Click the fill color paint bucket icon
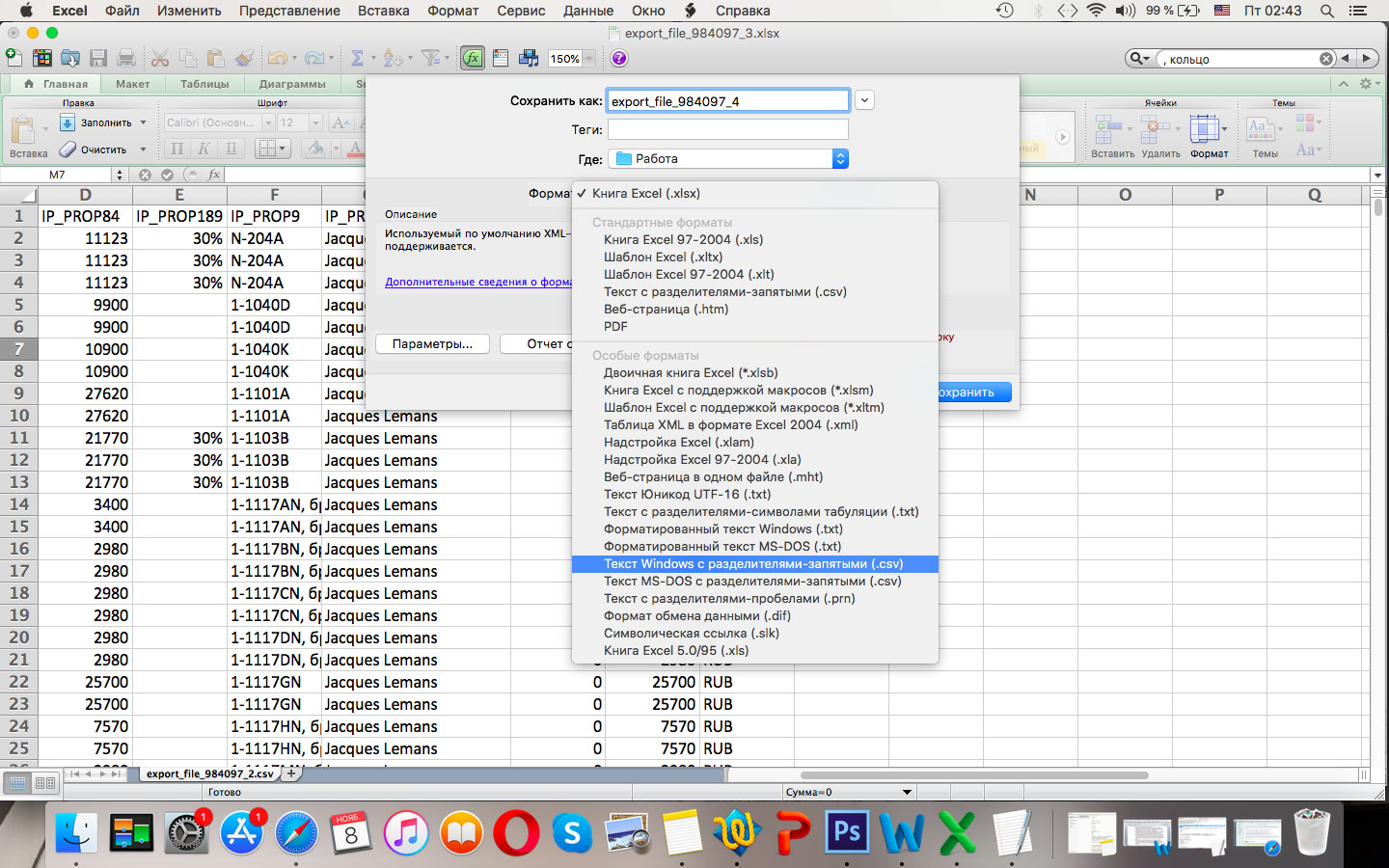 point(314,149)
